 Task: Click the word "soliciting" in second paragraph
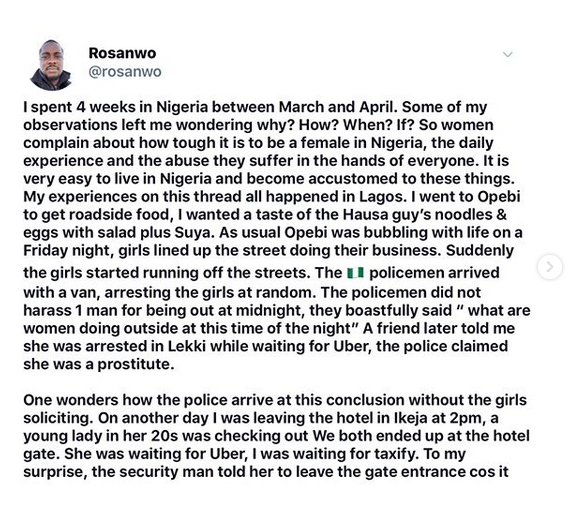(60, 418)
